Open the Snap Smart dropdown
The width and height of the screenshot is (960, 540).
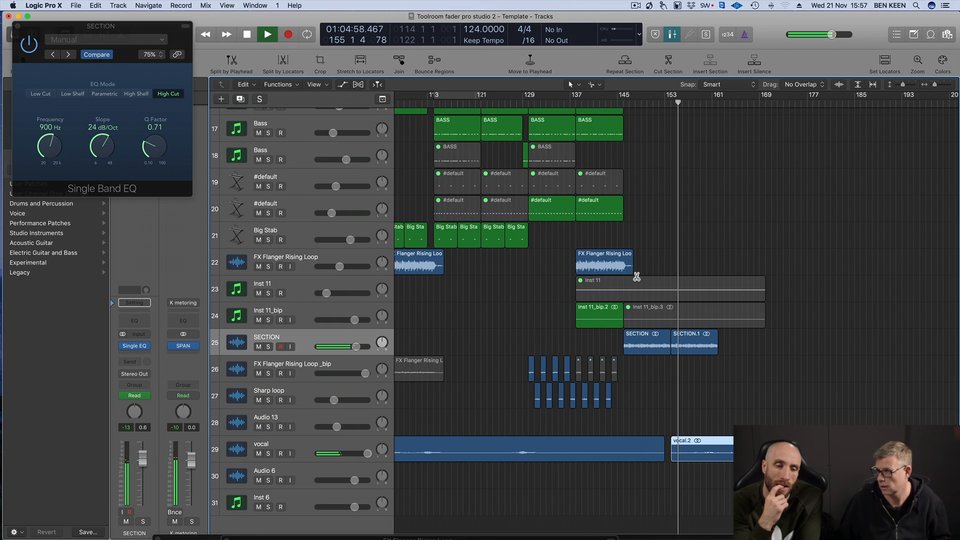[729, 84]
